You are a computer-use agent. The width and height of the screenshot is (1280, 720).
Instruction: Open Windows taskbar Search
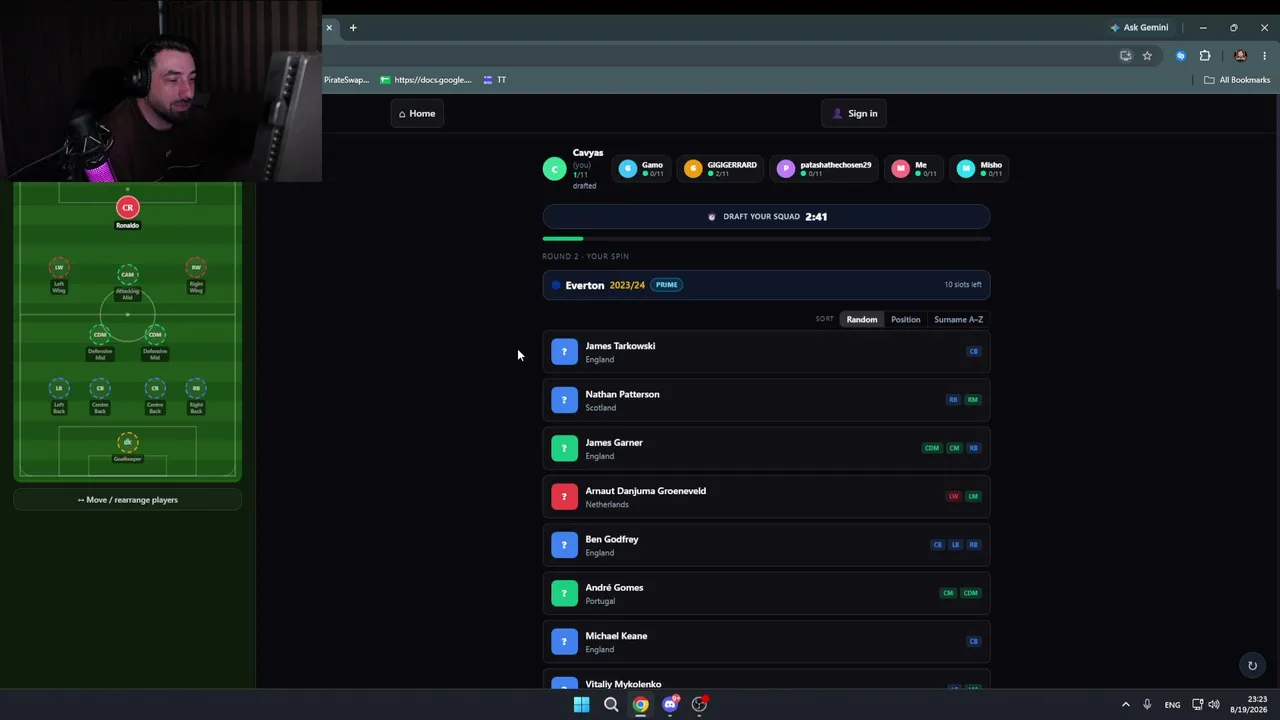(x=611, y=704)
